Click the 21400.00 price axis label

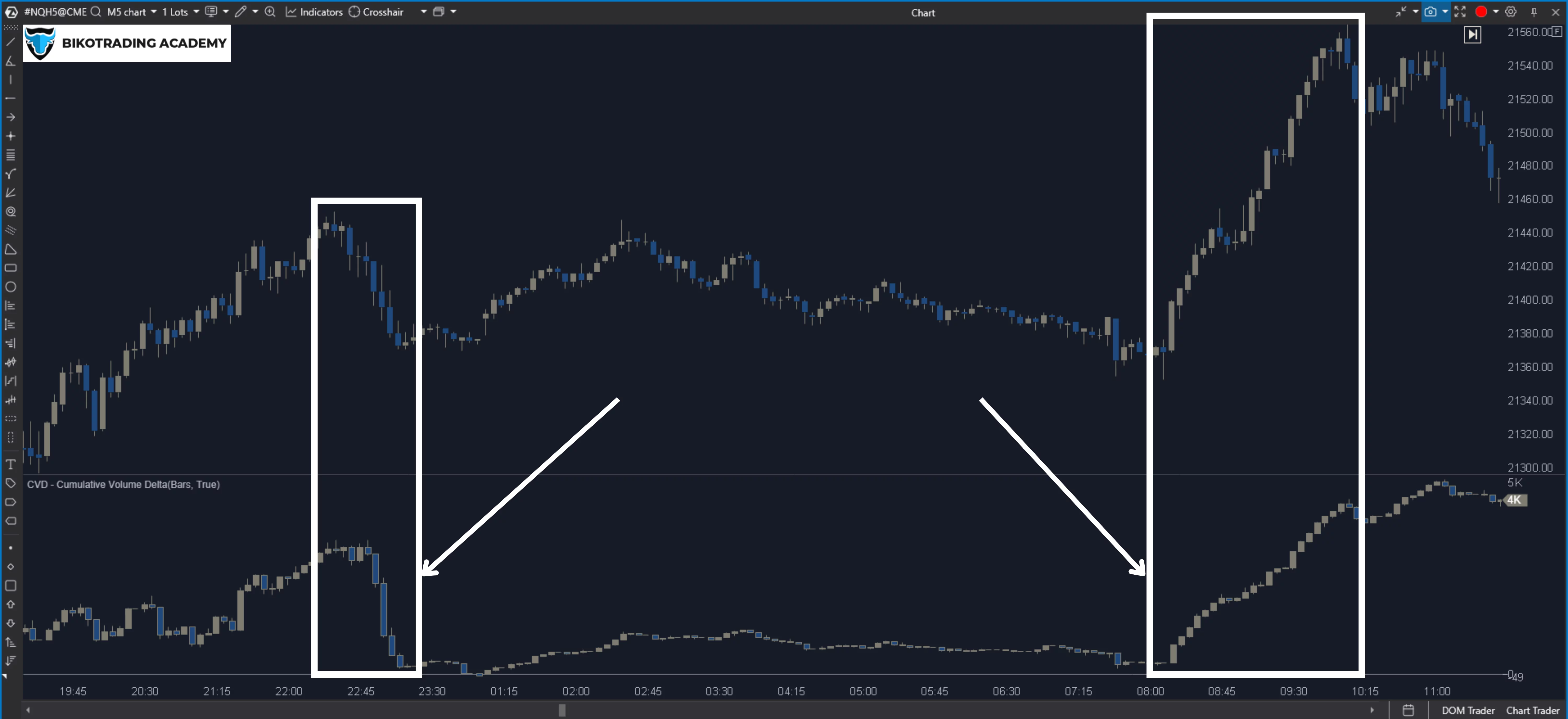tap(1530, 300)
